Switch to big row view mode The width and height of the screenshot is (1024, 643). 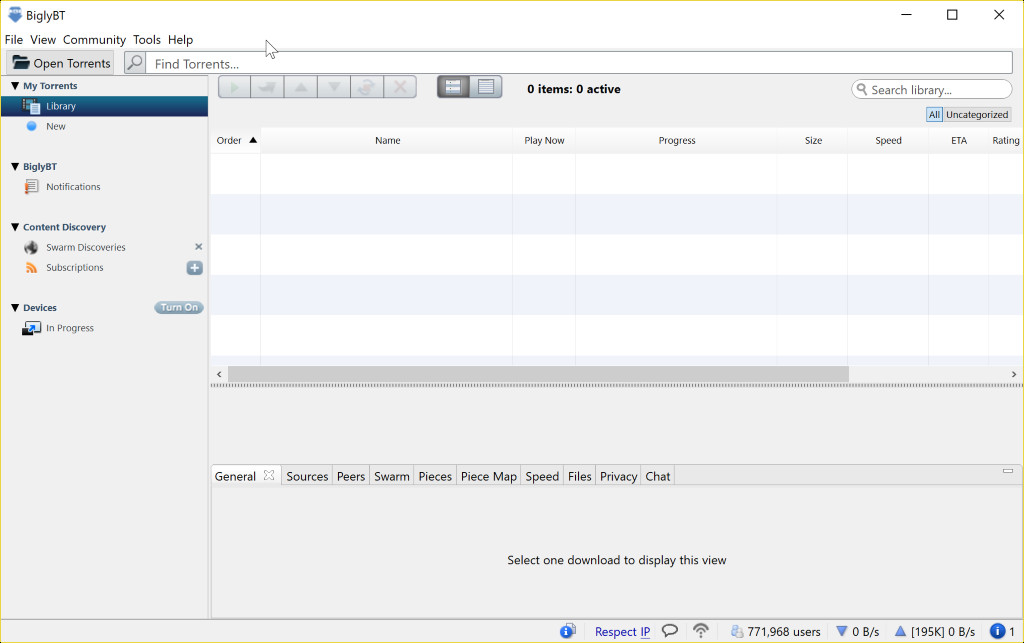point(453,87)
